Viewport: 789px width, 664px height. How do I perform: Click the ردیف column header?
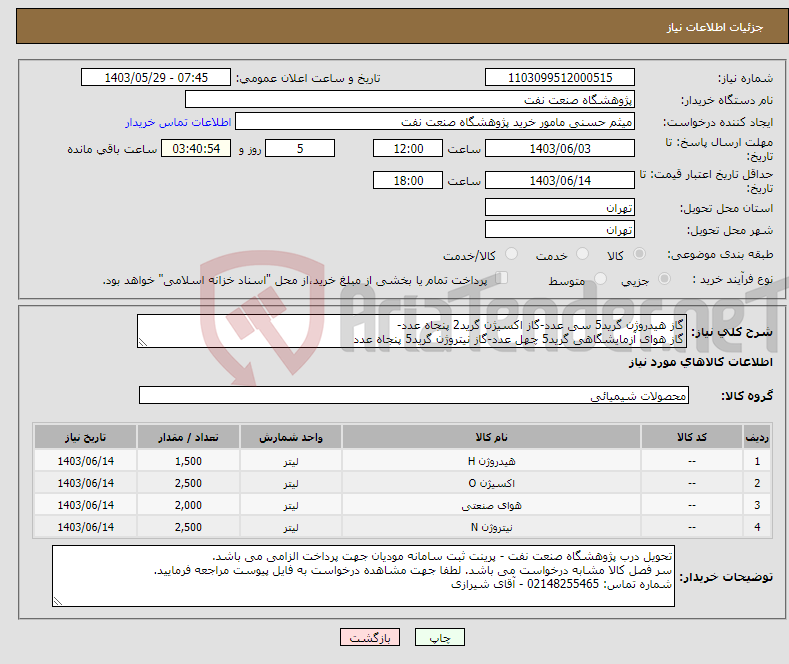(757, 437)
